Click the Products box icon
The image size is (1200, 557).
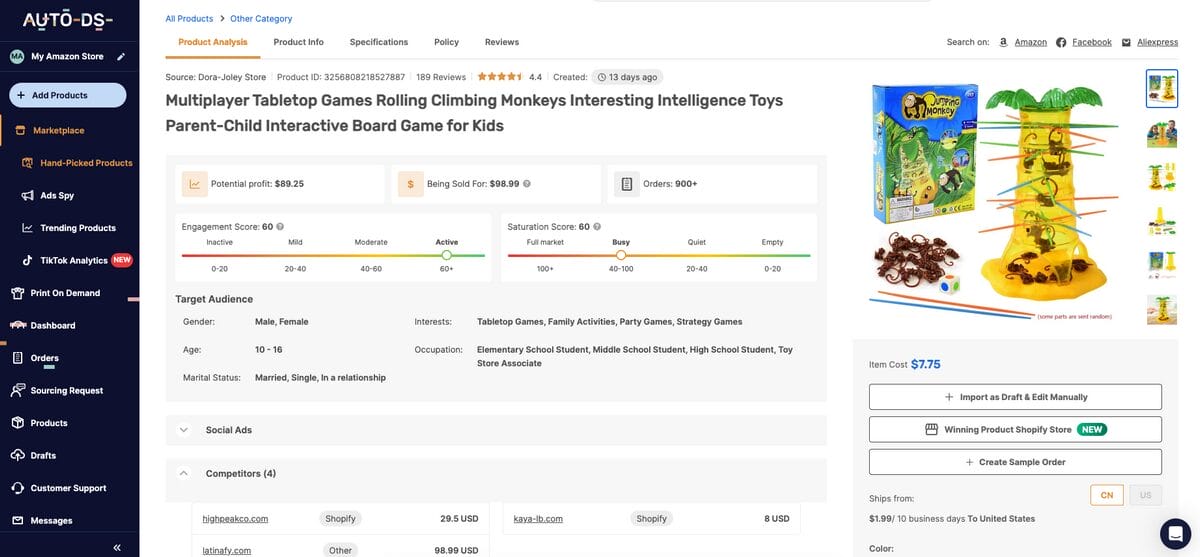[x=17, y=423]
